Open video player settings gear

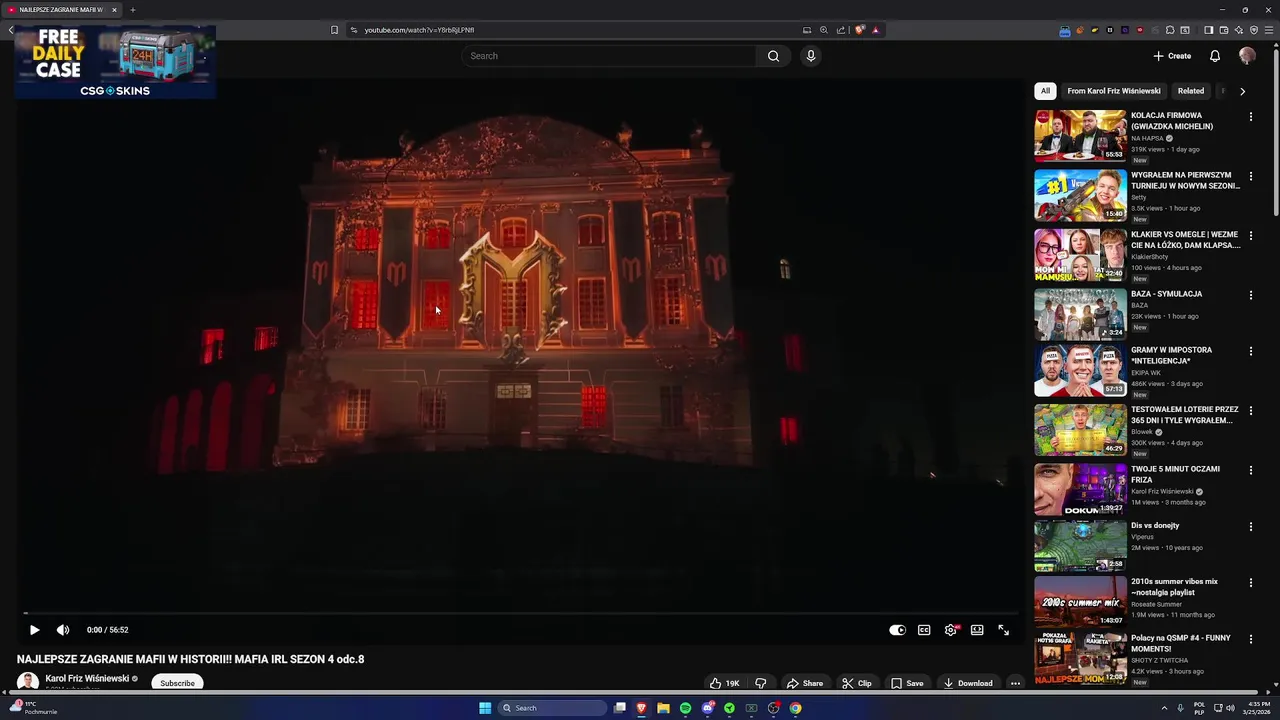click(951, 630)
